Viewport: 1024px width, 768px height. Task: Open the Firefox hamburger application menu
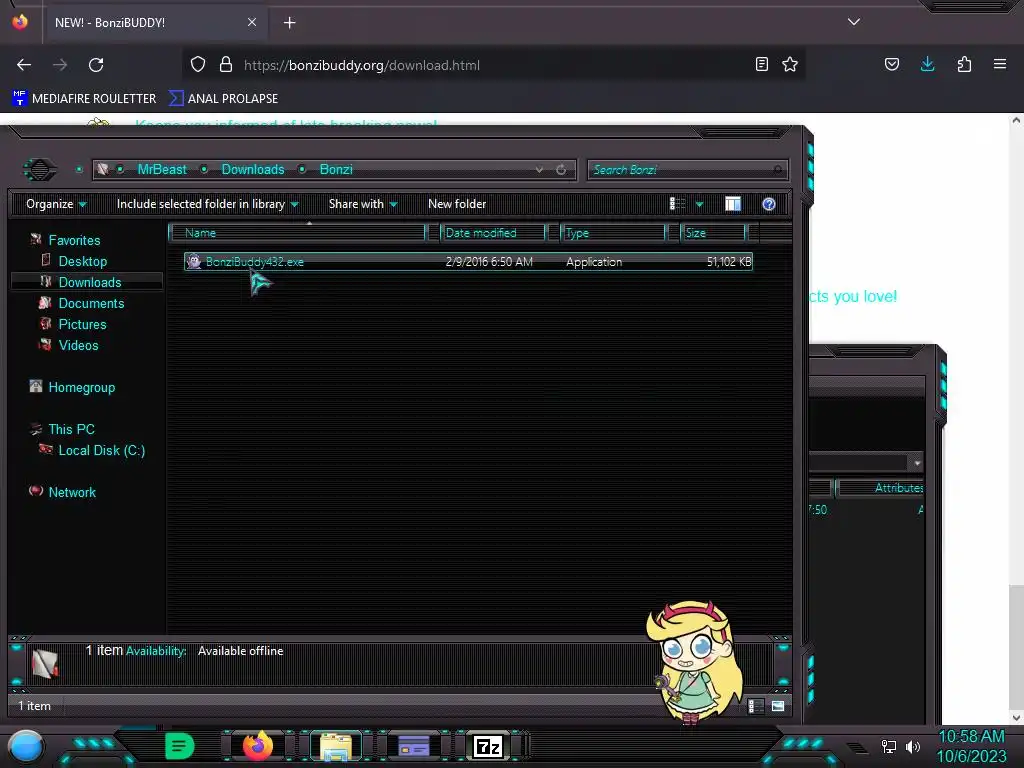pyautogui.click(x=1000, y=64)
